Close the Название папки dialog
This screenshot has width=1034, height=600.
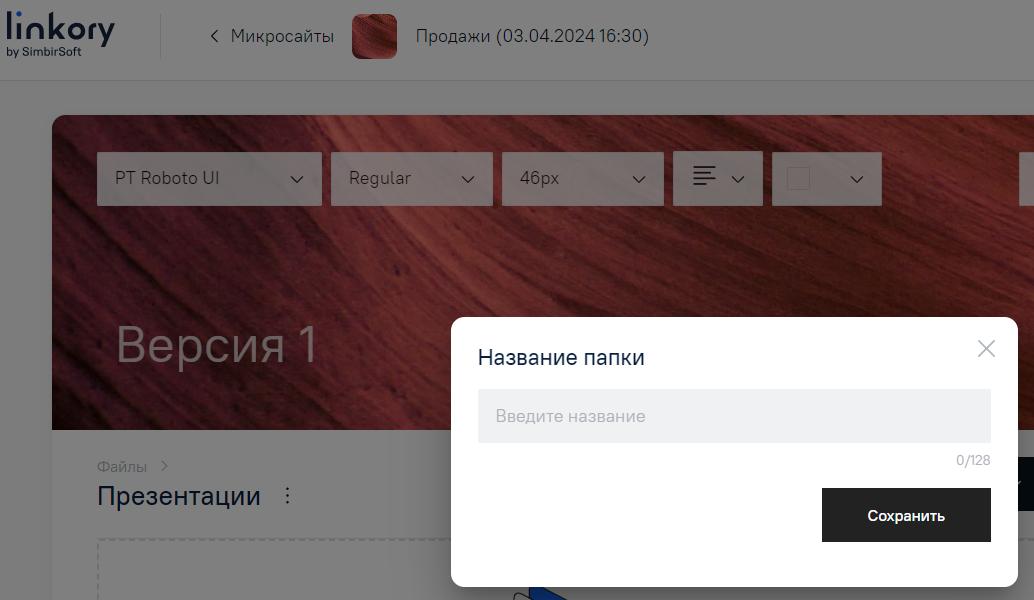986,349
